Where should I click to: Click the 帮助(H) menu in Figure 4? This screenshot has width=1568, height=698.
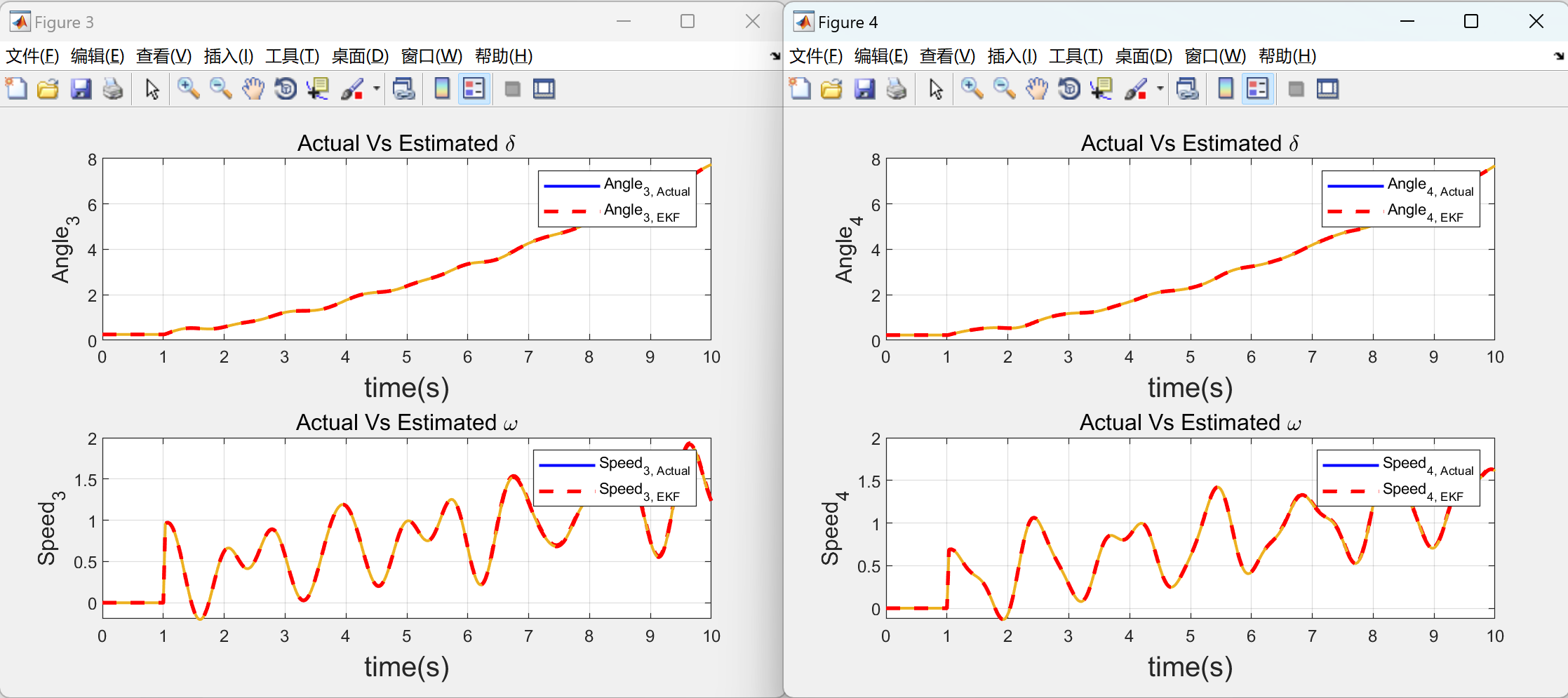[1287, 56]
